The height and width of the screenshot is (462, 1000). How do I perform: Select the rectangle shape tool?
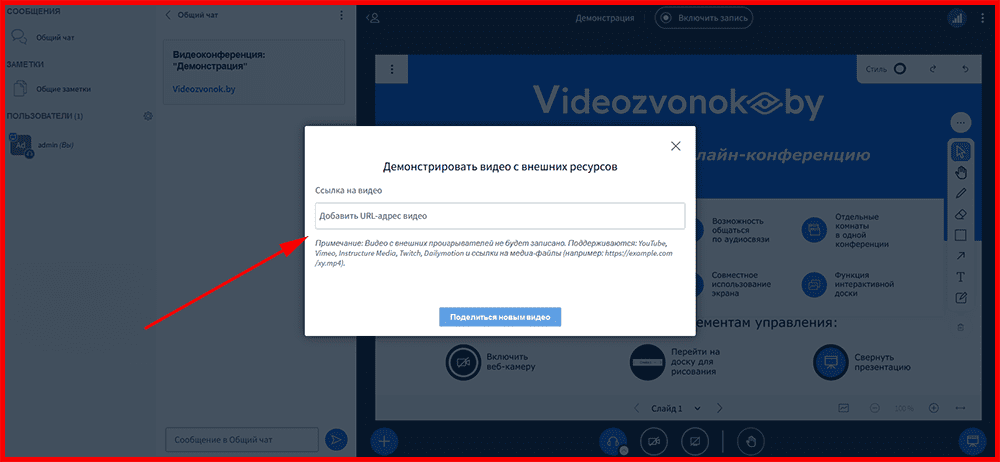(x=961, y=235)
